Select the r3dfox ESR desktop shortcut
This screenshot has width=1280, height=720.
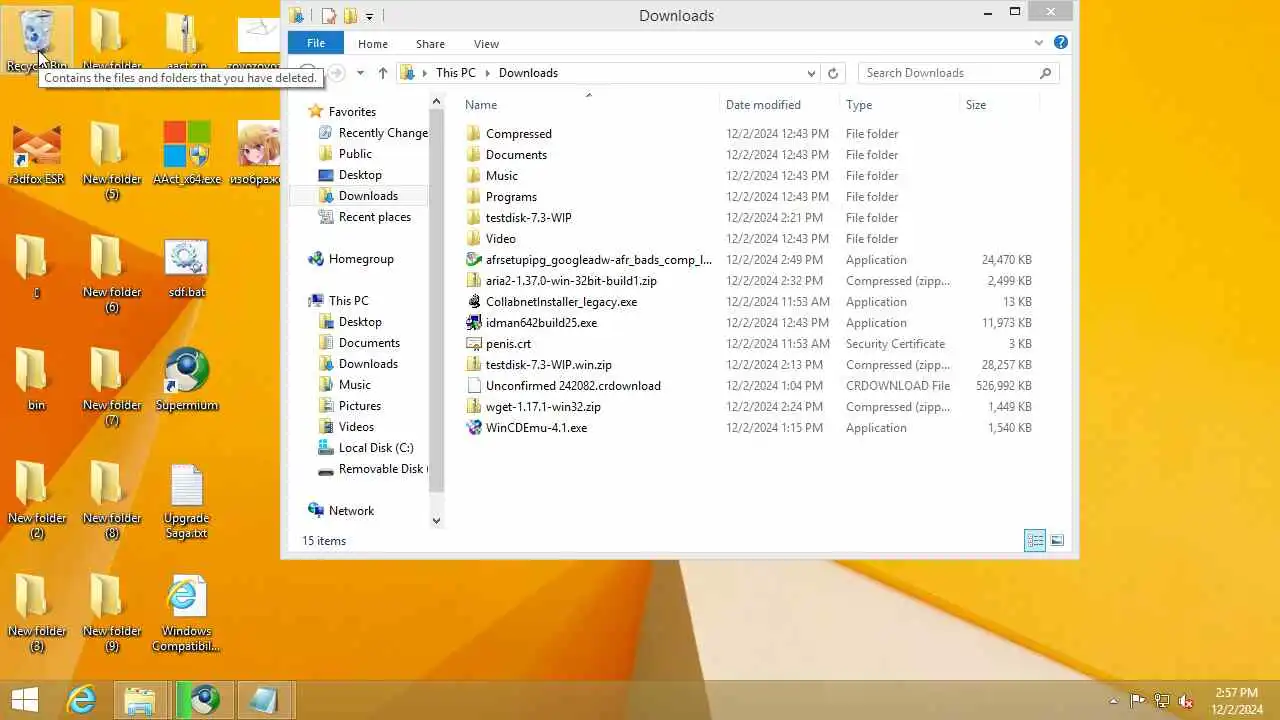[x=36, y=153]
